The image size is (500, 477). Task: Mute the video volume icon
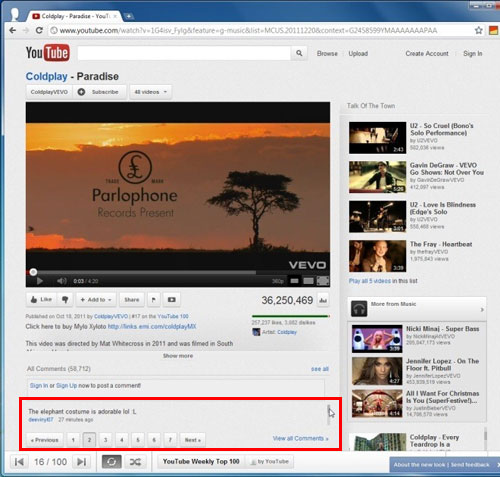[61, 281]
